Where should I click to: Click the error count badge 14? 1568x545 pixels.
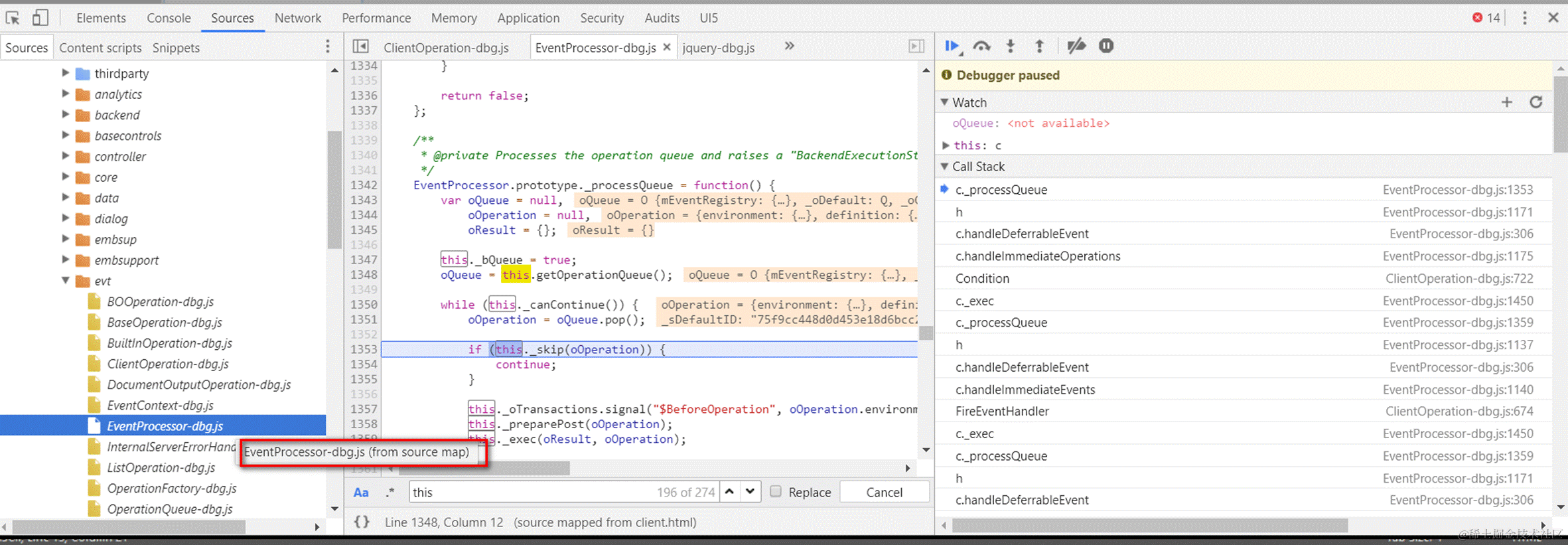[x=1486, y=18]
